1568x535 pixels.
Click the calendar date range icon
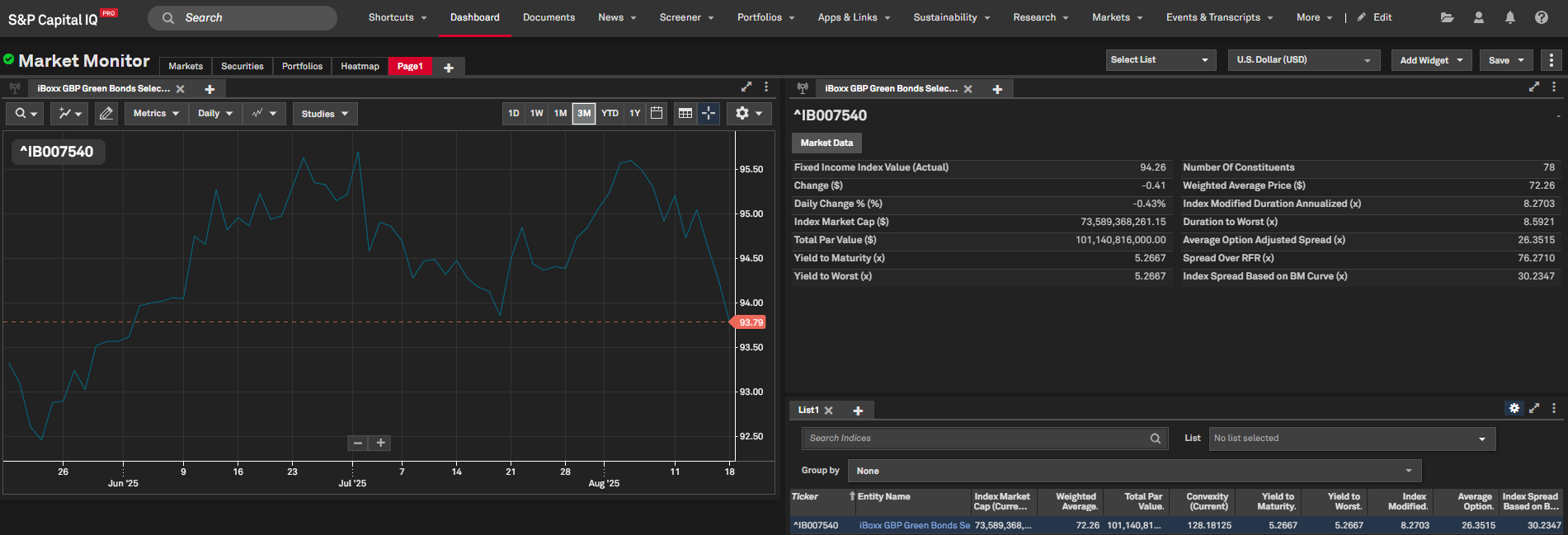[x=657, y=114]
